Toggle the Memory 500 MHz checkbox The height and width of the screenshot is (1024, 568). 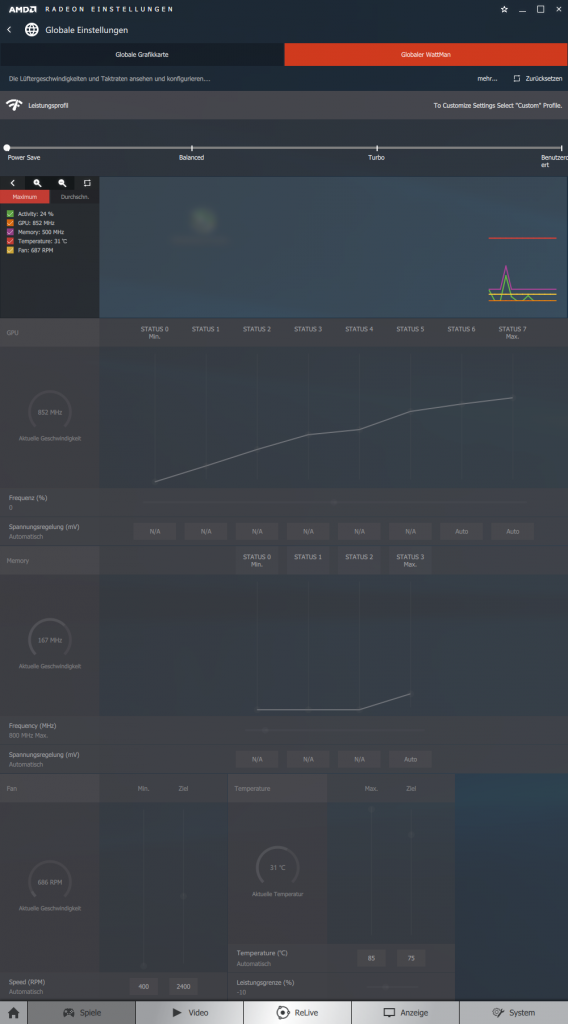pos(10,232)
